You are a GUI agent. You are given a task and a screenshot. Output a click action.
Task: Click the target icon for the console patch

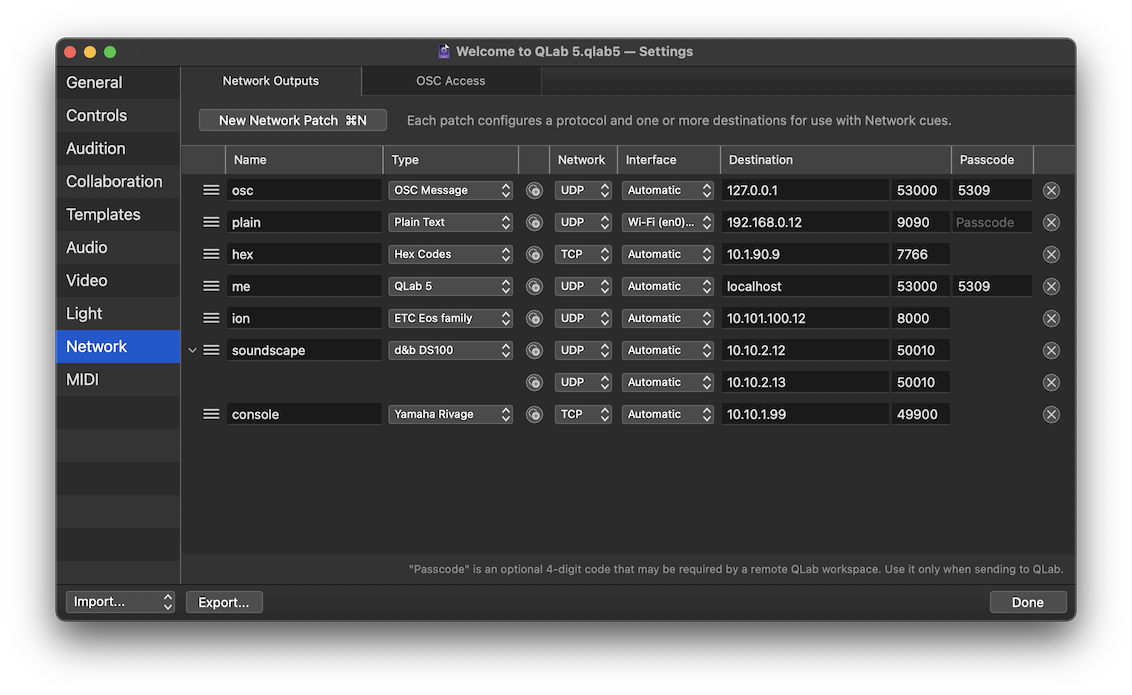533,413
